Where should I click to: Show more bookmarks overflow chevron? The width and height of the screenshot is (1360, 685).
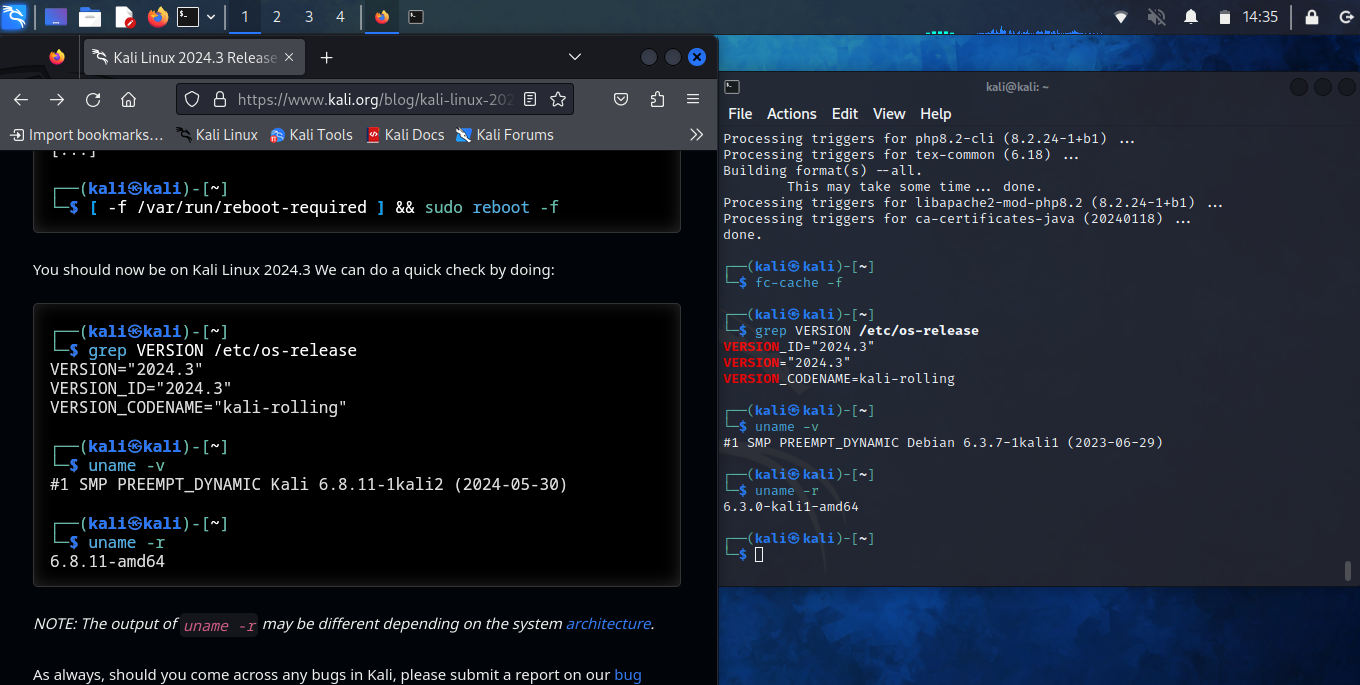click(x=697, y=134)
